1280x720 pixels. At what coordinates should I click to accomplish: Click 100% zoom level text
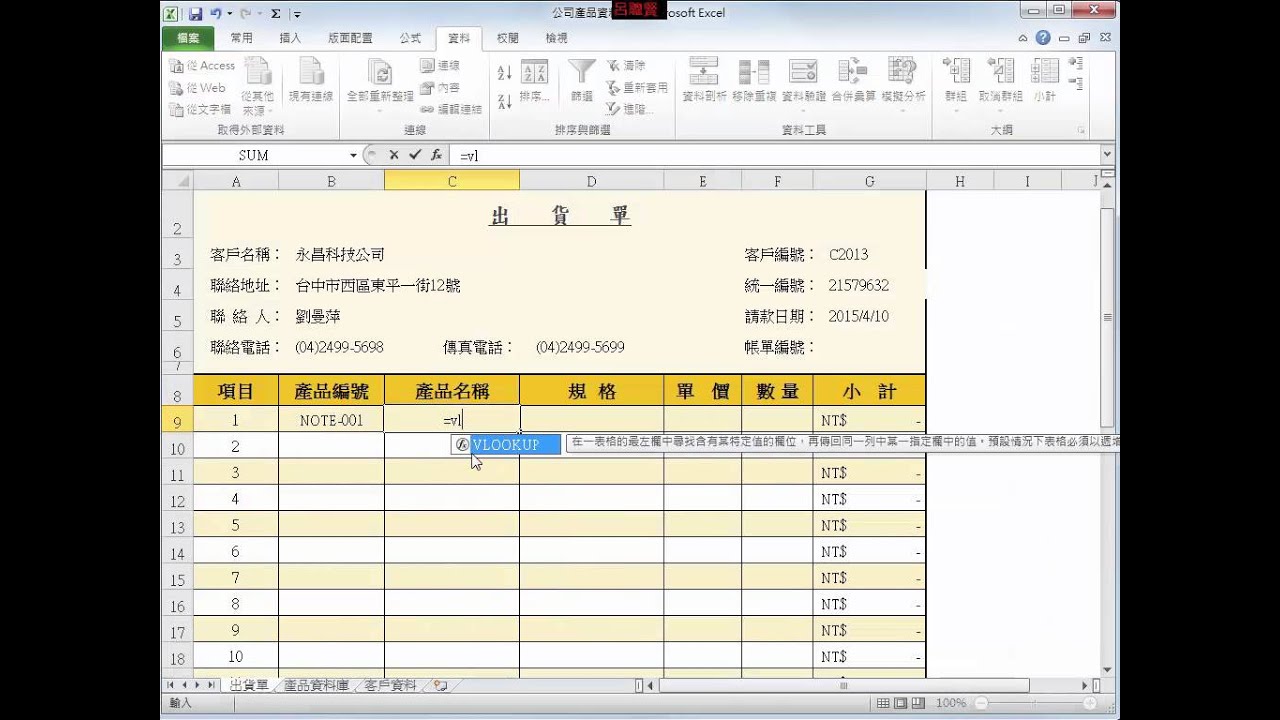point(952,703)
